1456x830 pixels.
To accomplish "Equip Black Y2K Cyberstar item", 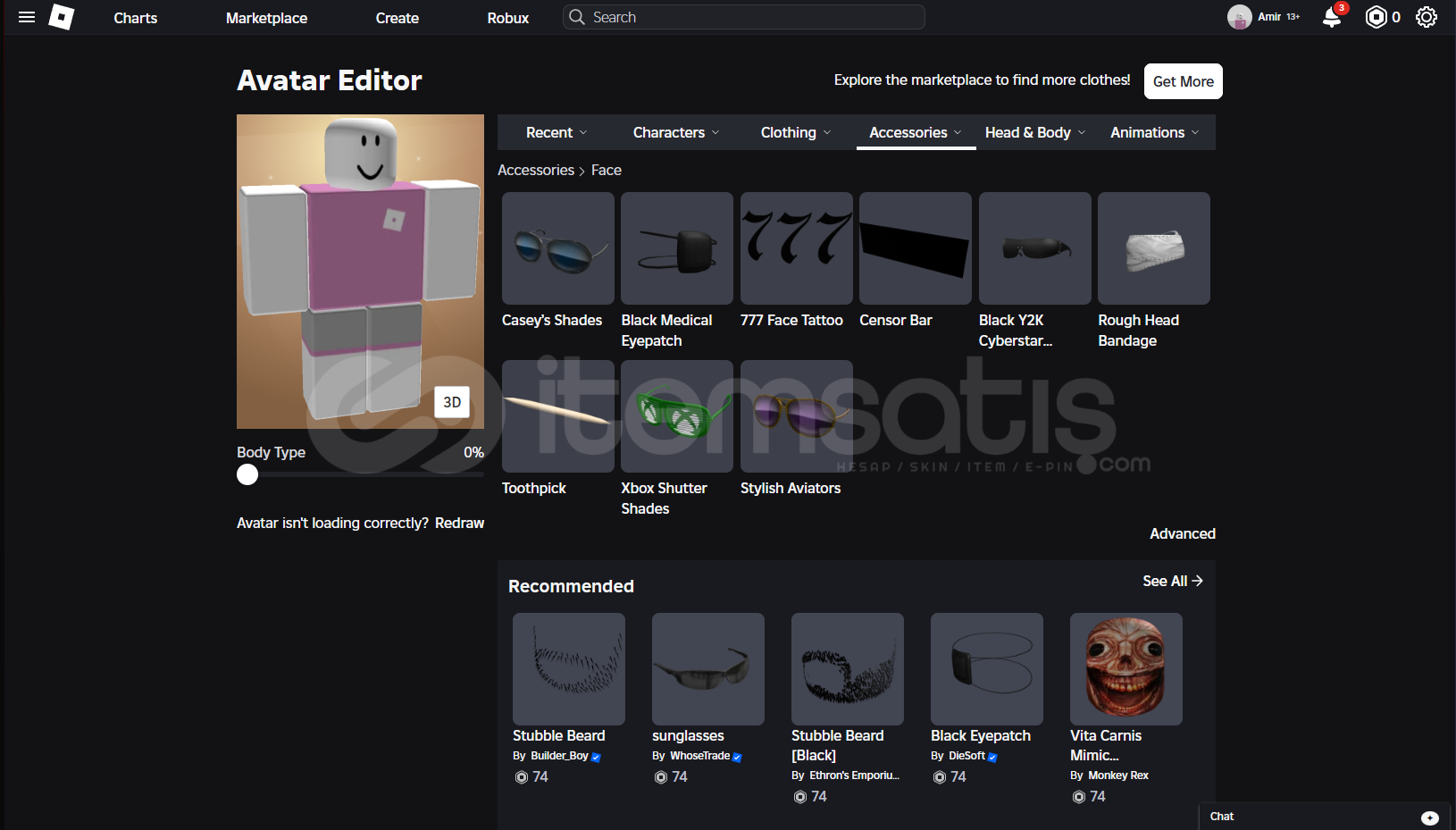I will coord(1034,248).
